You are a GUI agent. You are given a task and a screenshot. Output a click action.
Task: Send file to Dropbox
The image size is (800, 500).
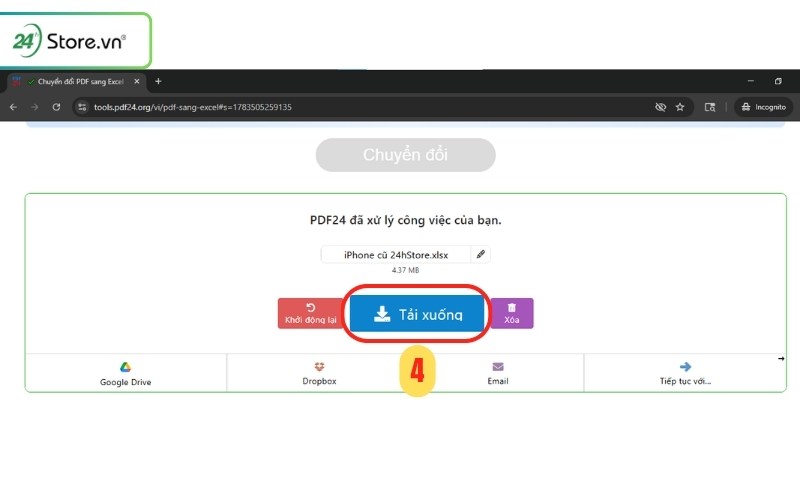click(x=319, y=373)
